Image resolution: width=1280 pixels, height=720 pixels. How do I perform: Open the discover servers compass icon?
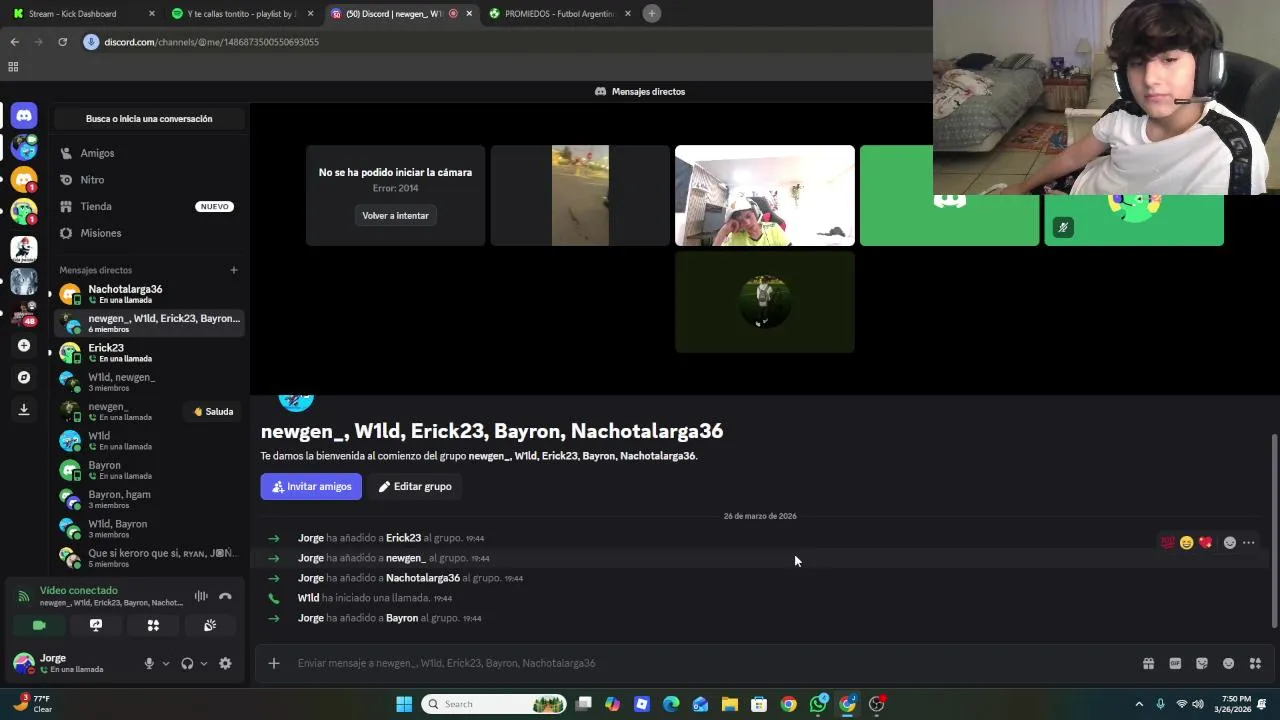[24, 378]
